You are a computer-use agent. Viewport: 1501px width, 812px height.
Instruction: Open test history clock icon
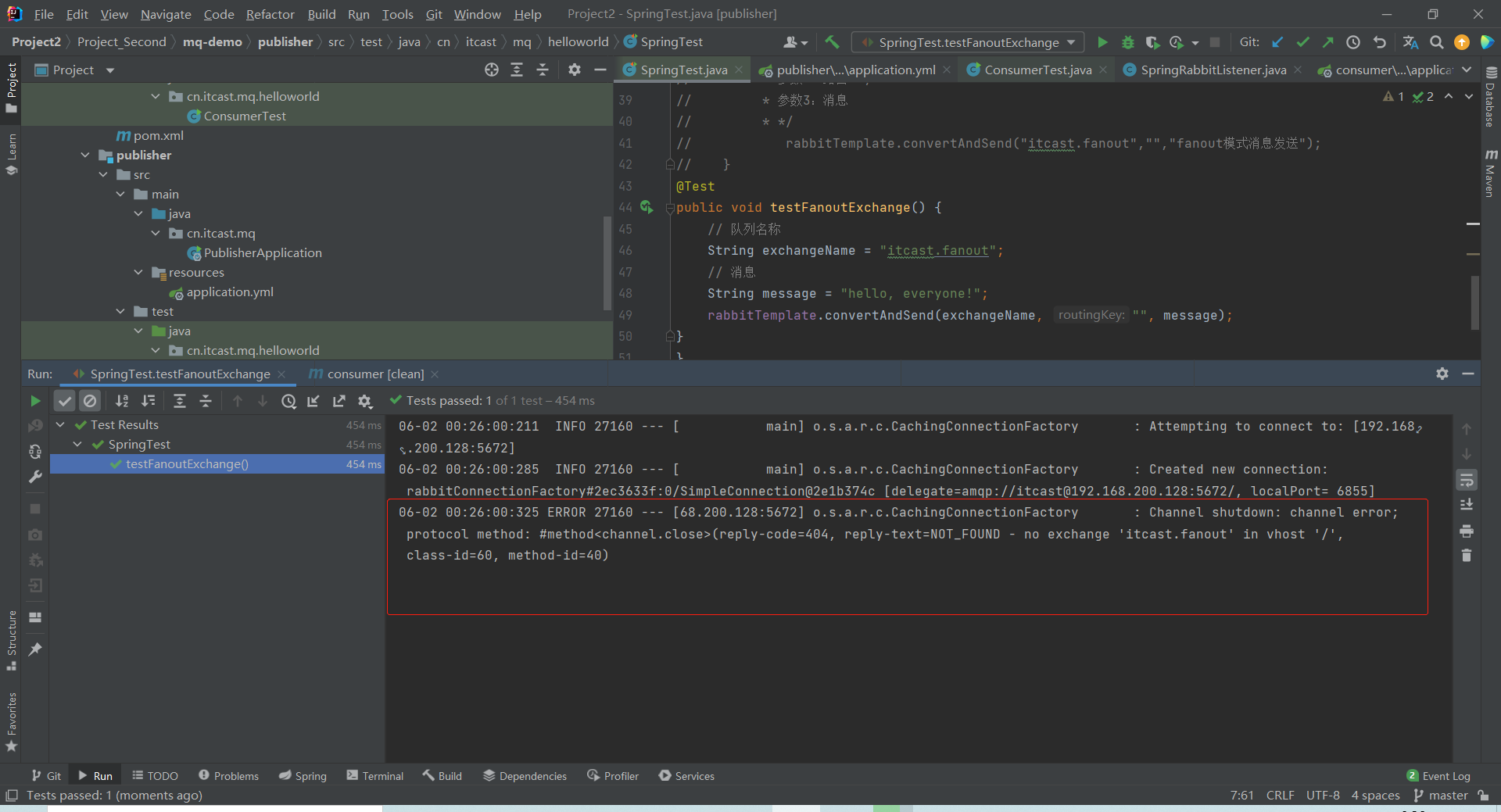point(288,401)
